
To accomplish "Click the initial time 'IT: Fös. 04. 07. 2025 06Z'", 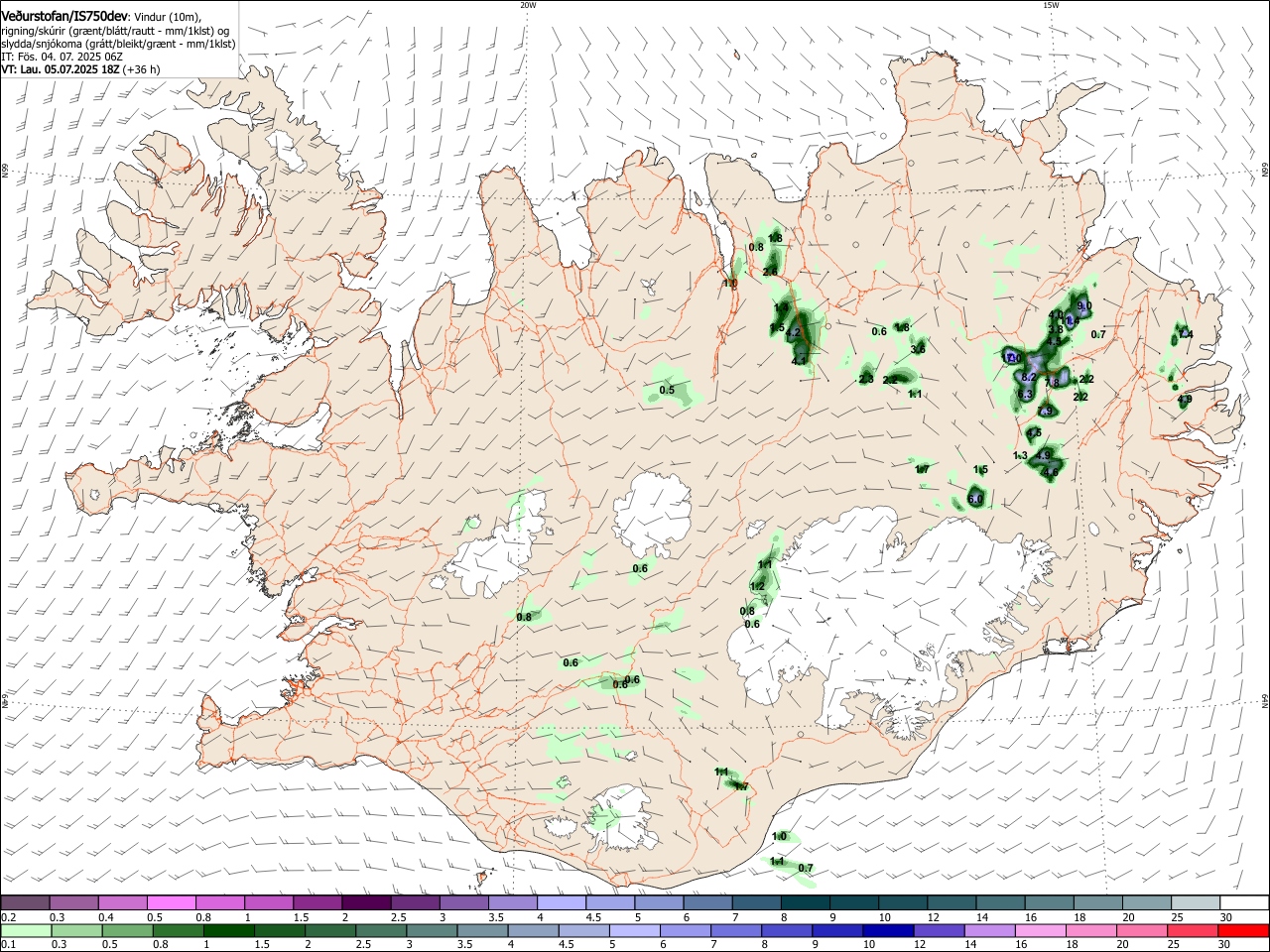I will click(x=63, y=57).
